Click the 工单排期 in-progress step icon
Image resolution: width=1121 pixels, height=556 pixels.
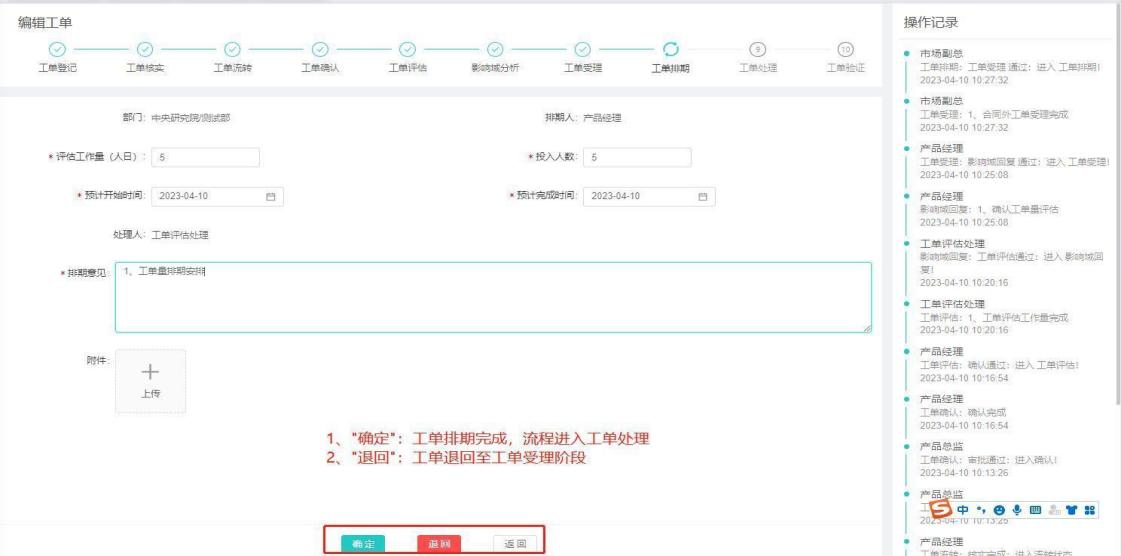(671, 48)
